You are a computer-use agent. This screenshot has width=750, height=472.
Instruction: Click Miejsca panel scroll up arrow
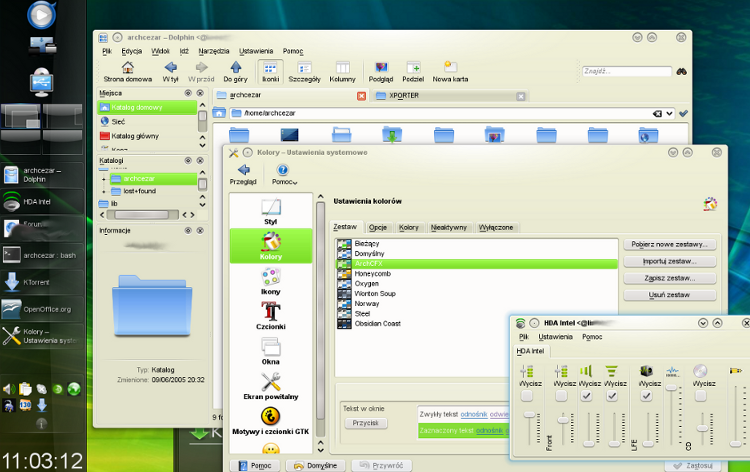click(202, 105)
